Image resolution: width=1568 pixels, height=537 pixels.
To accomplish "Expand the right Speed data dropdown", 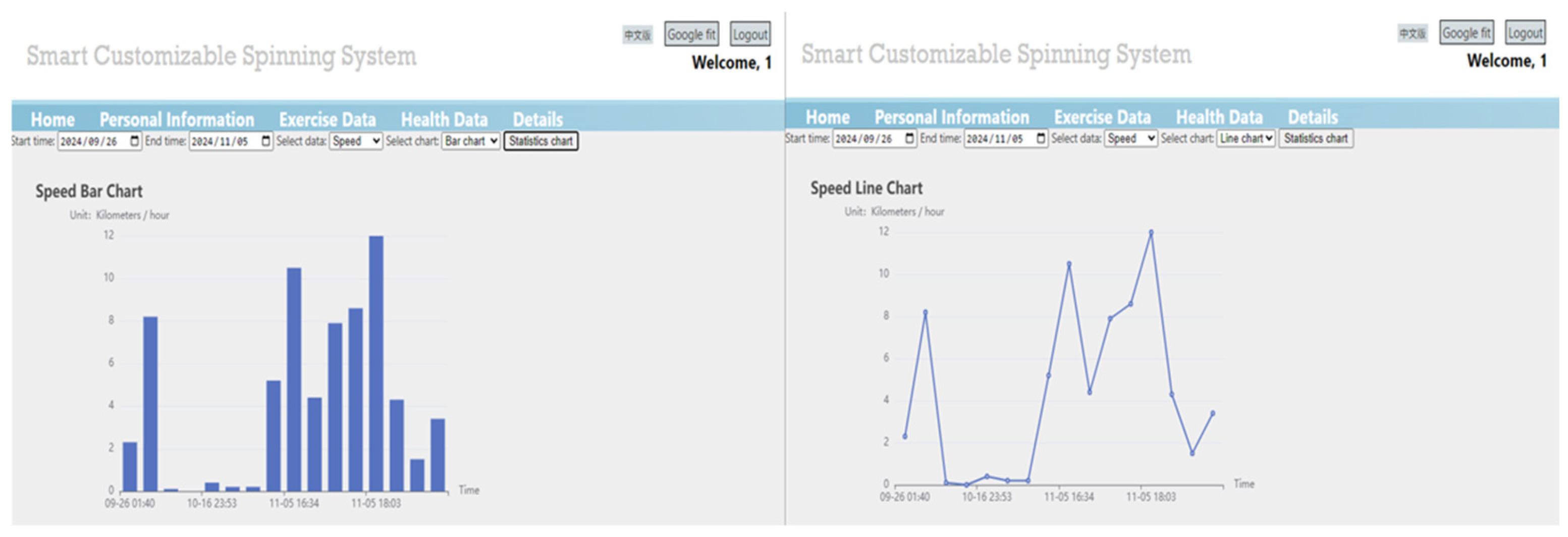I will pyautogui.click(x=1130, y=139).
